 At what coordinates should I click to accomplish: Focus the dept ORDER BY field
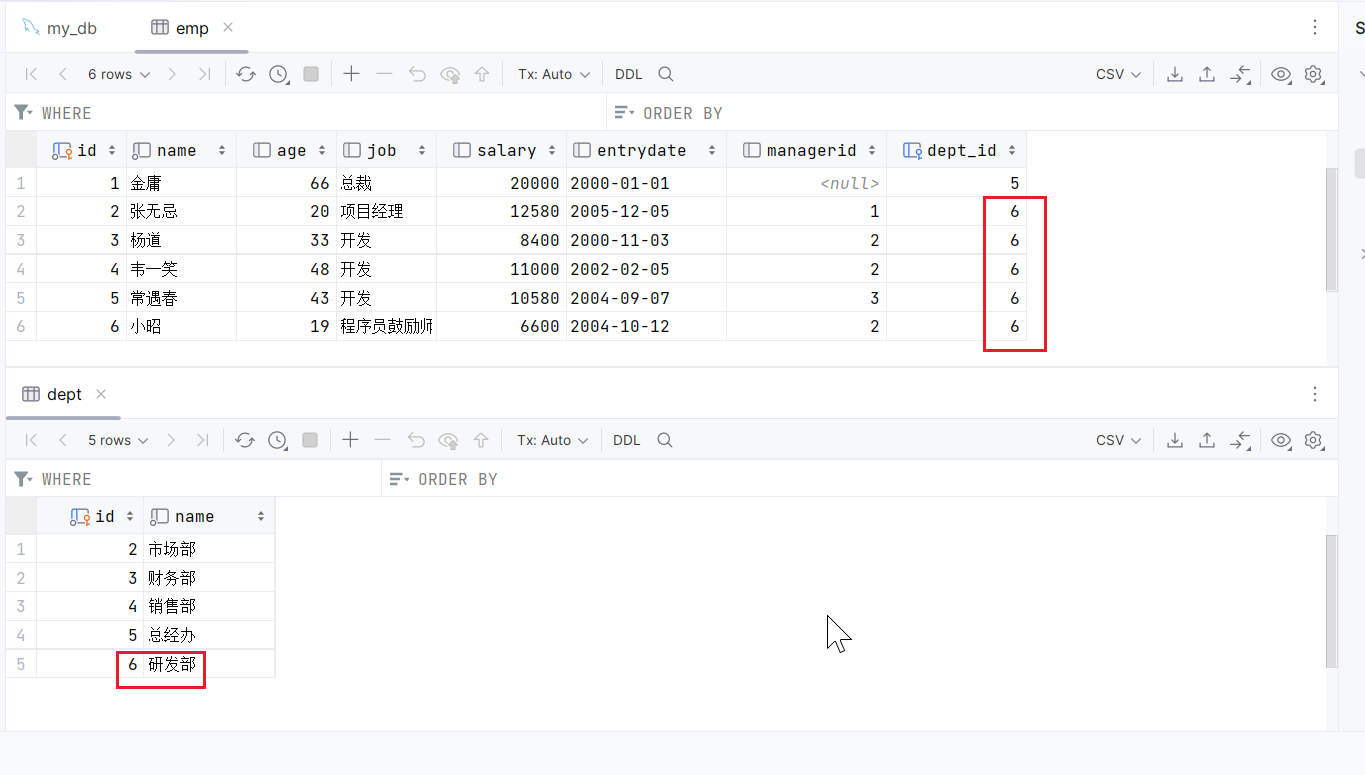tap(862, 479)
